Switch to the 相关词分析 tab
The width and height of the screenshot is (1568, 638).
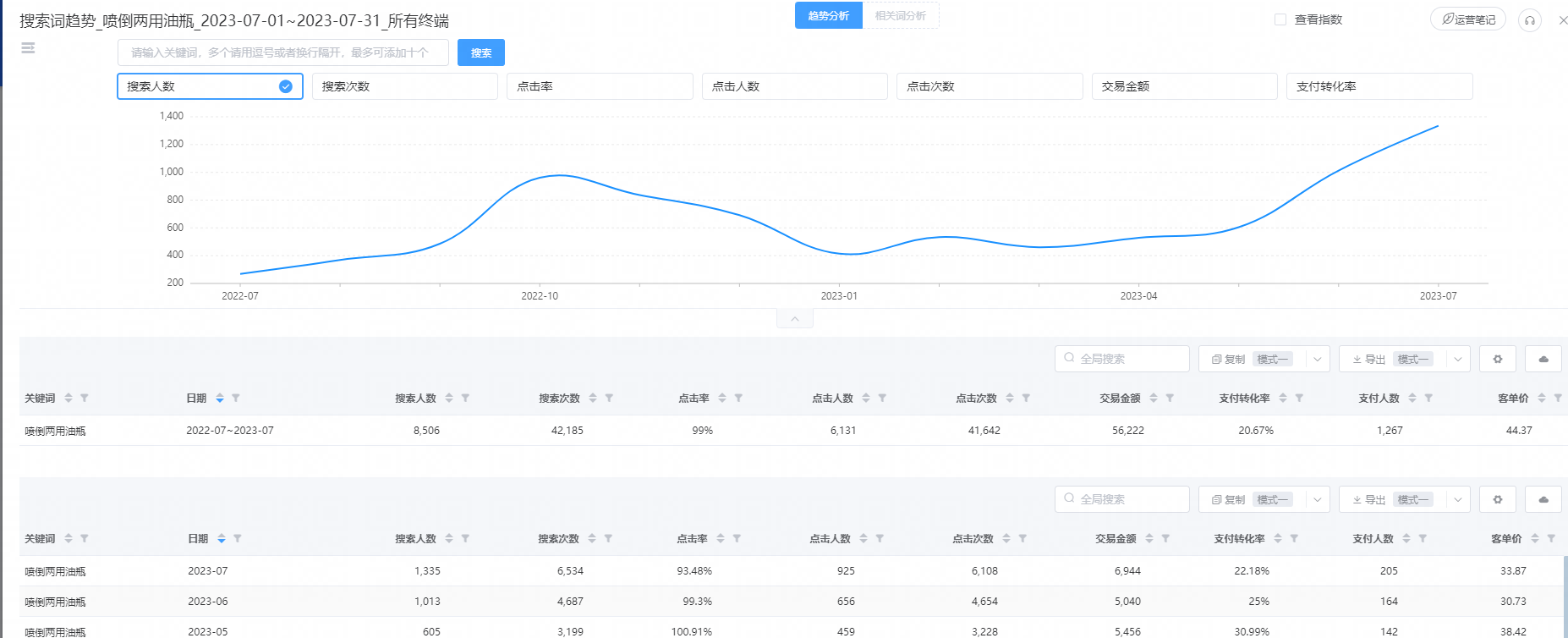tap(900, 16)
